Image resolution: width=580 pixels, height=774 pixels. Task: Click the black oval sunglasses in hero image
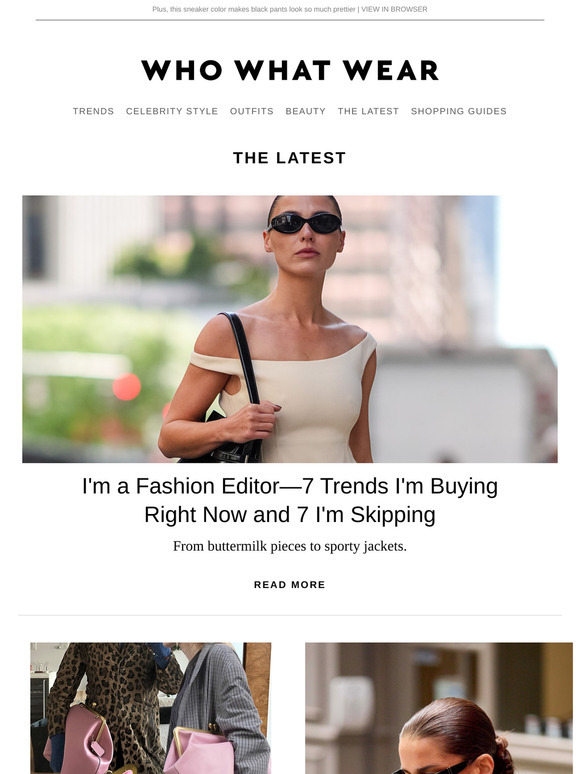(x=305, y=223)
